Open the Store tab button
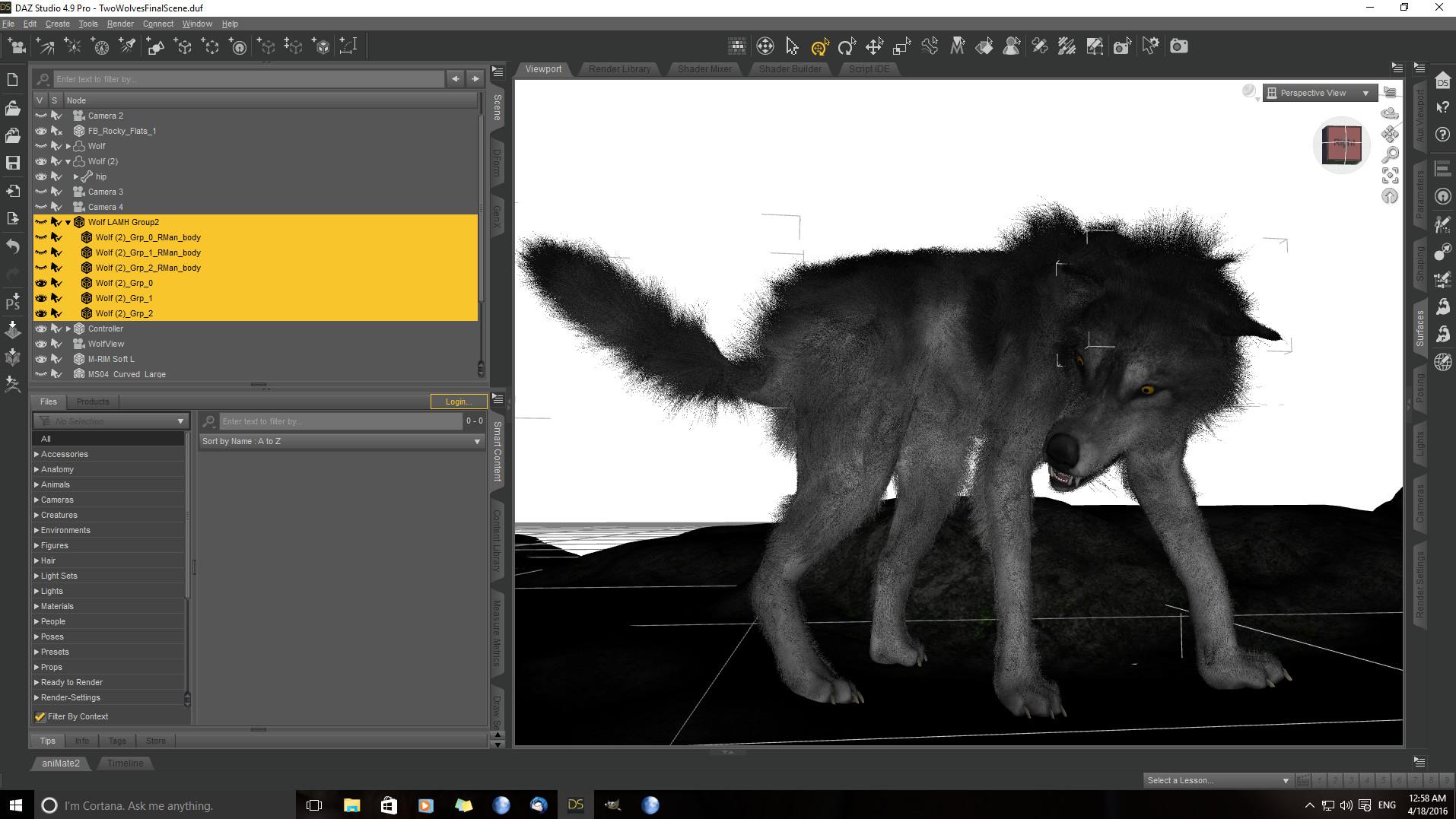The image size is (1456, 819). 156,741
